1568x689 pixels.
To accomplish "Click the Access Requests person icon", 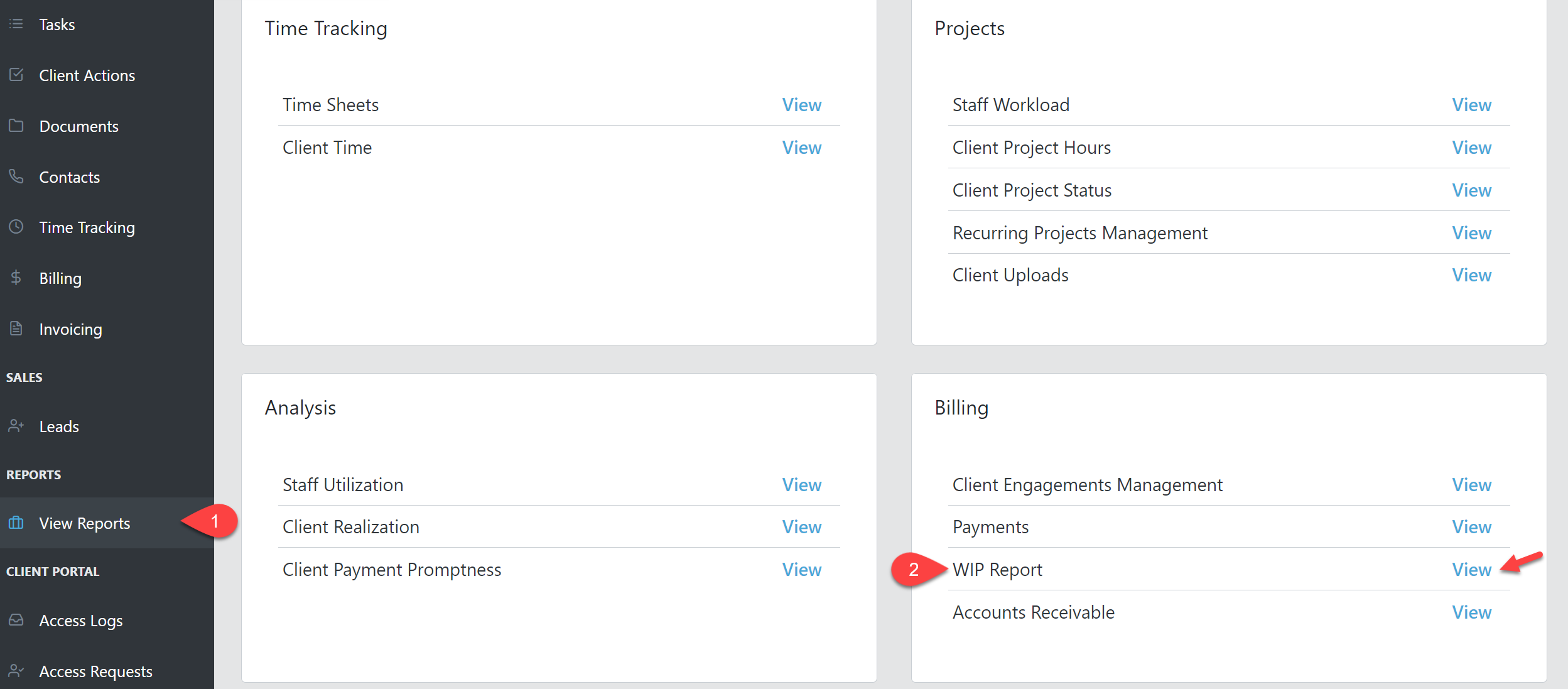I will tap(16, 671).
